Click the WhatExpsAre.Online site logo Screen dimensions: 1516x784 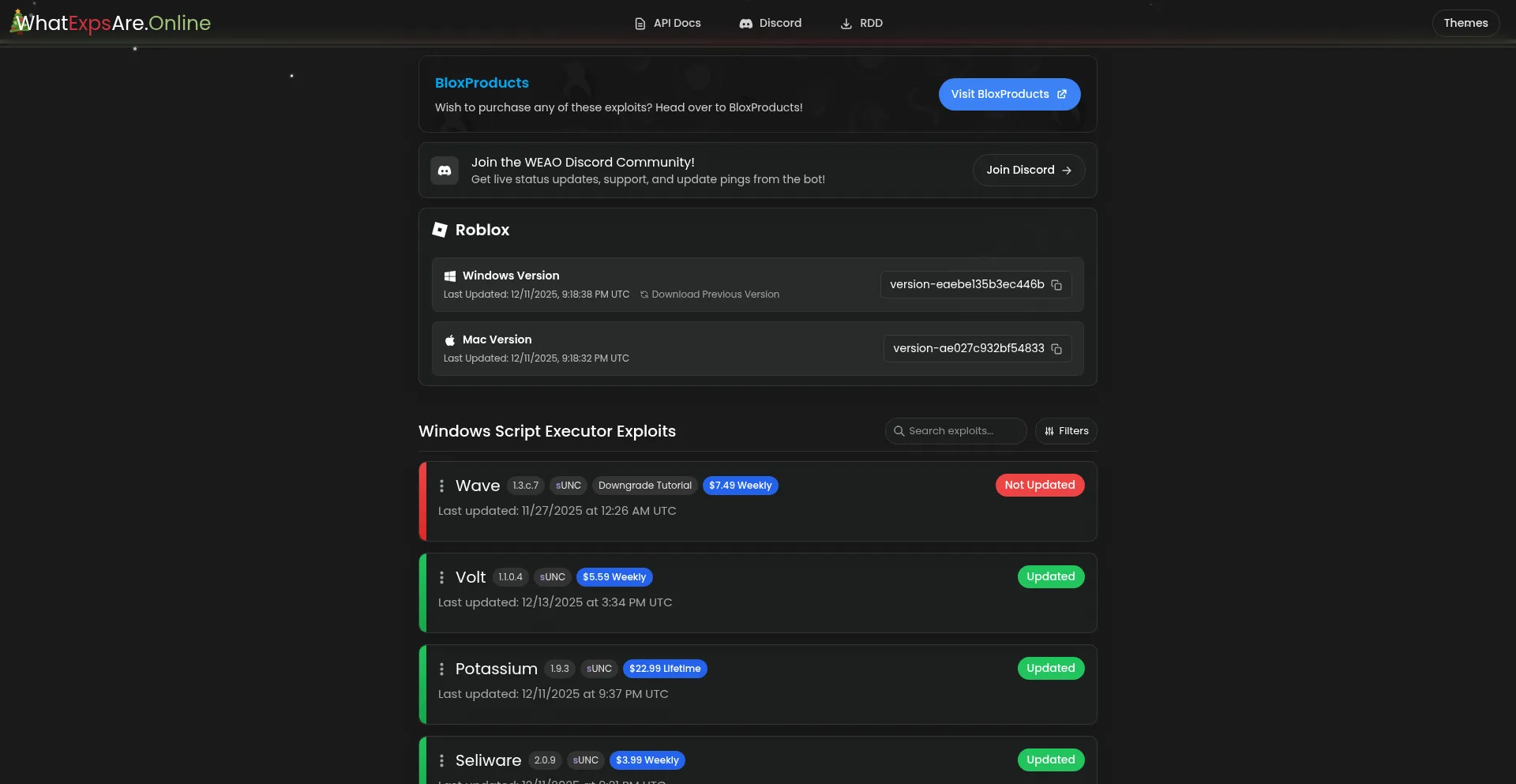pyautogui.click(x=111, y=23)
